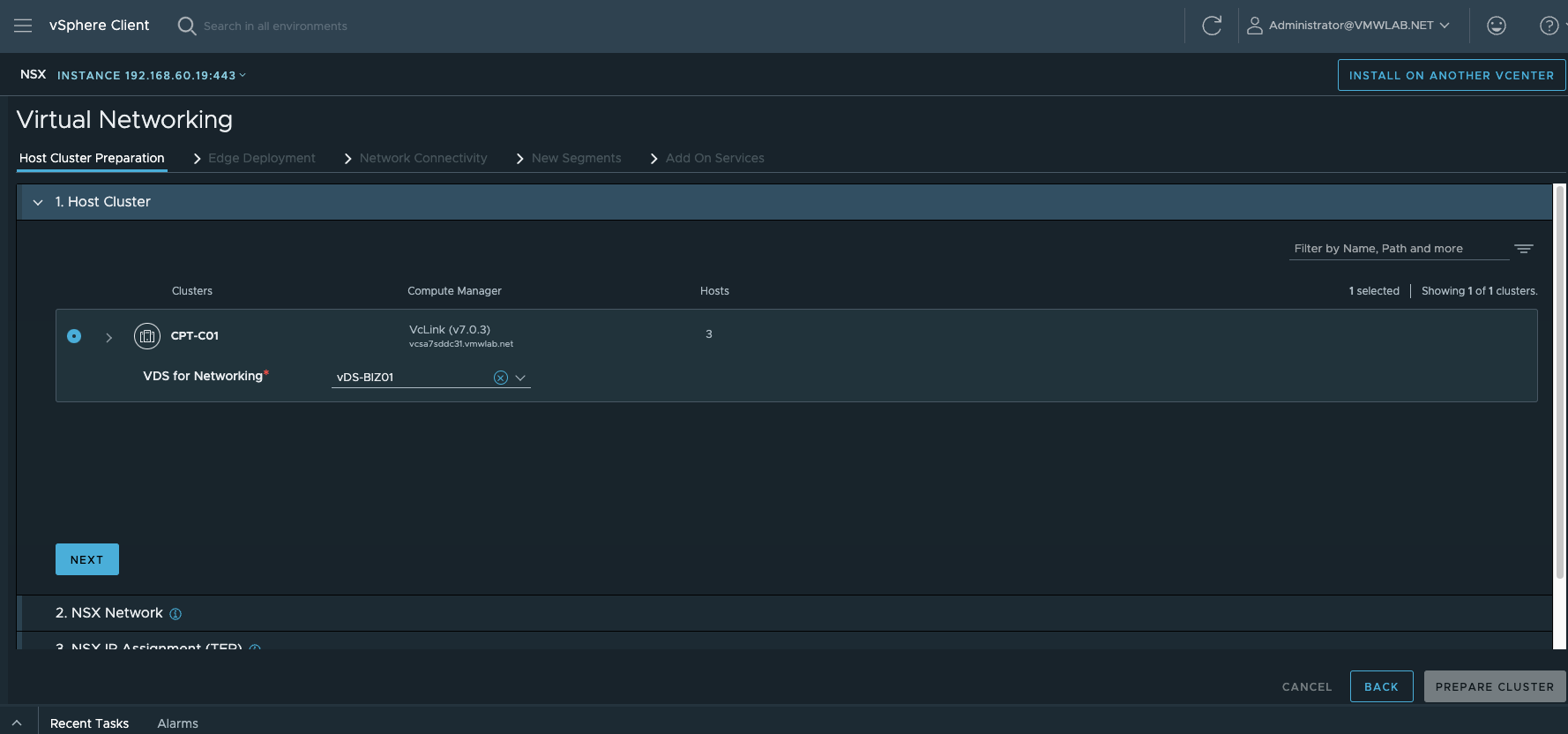Focus the Search in all environments field
Viewport: 1568px width, 734px height.
[275, 26]
